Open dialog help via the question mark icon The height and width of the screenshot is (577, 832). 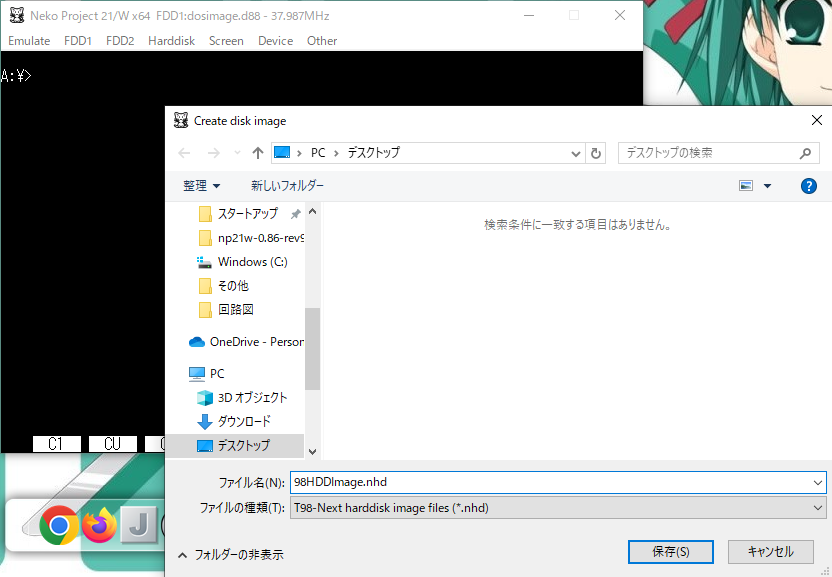click(x=809, y=186)
